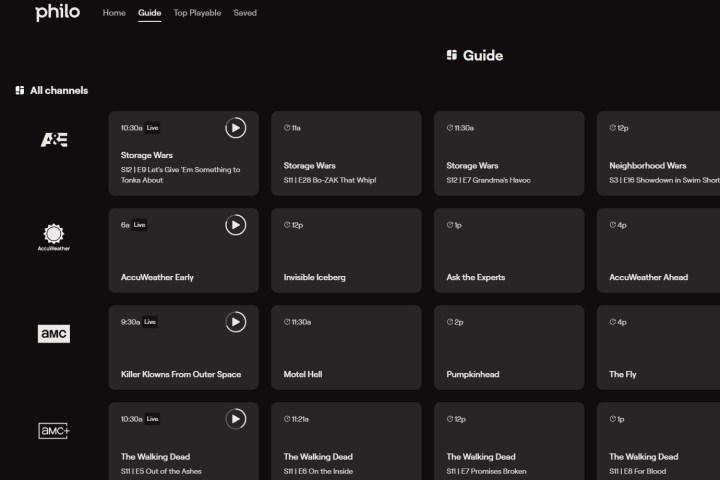Select the Guide tab

(149, 13)
